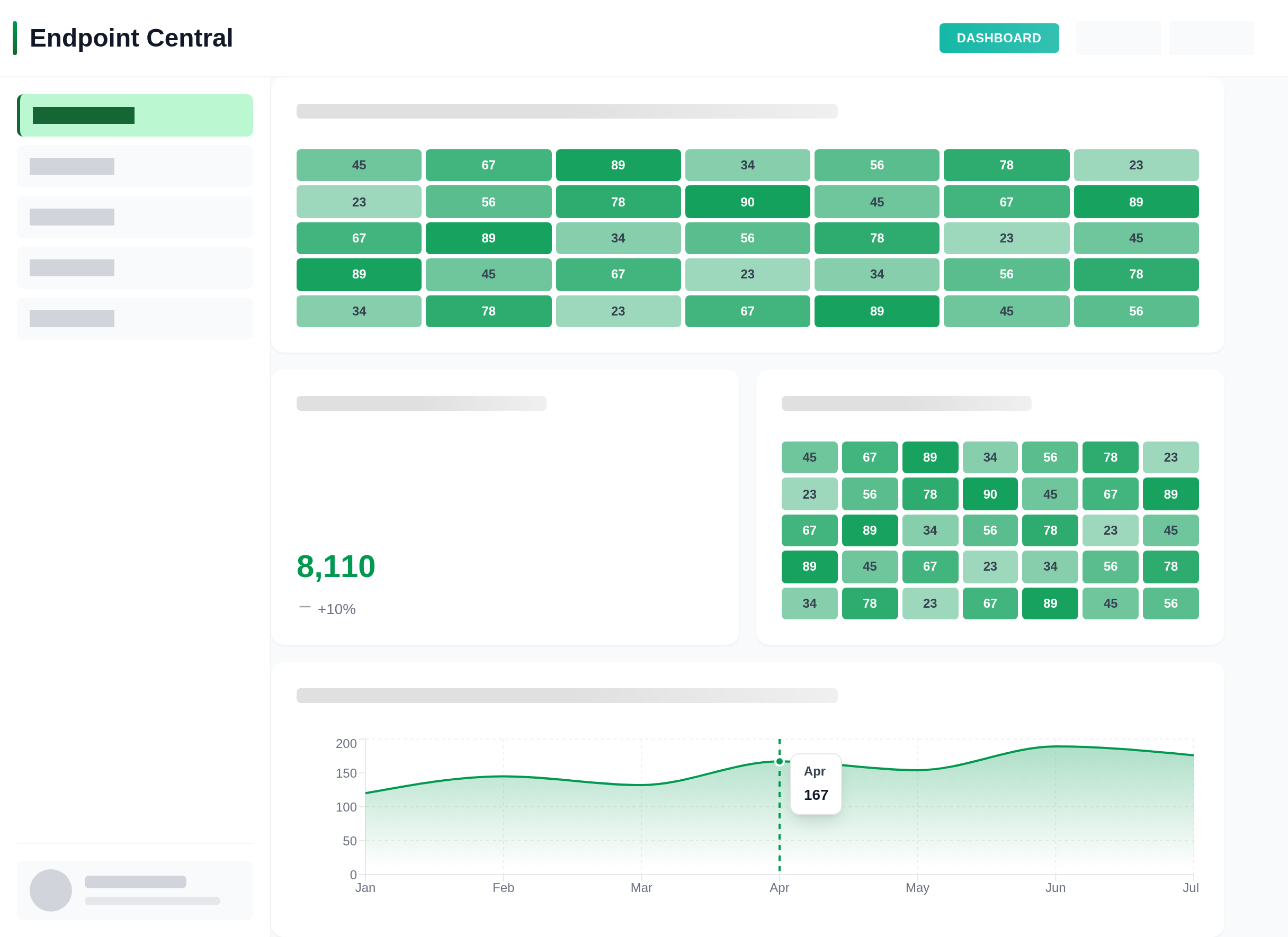Click the Jul label on chart axis
The width and height of the screenshot is (1288, 937).
pyautogui.click(x=1191, y=888)
